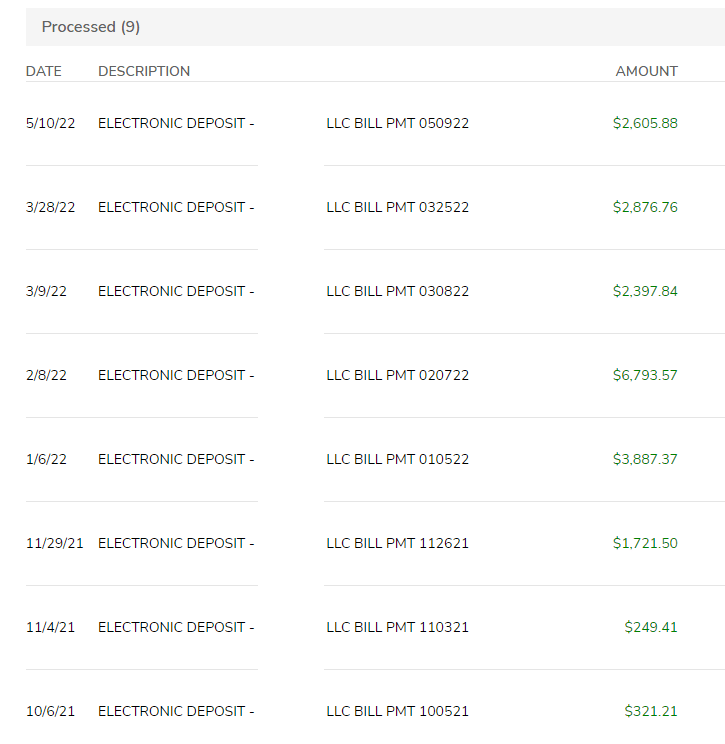Viewport: 725px width, 744px height.
Task: Click the $2,605.88 deposit amount
Action: [x=645, y=123]
